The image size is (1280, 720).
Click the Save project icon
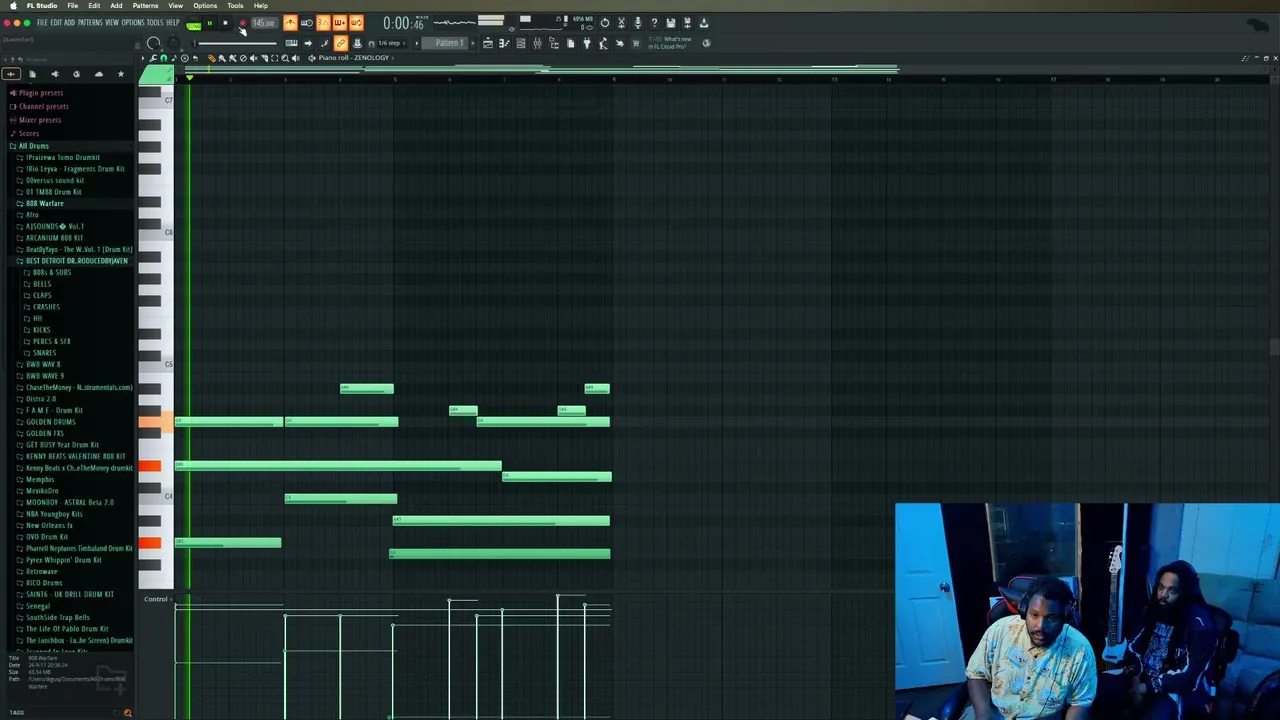pos(670,23)
